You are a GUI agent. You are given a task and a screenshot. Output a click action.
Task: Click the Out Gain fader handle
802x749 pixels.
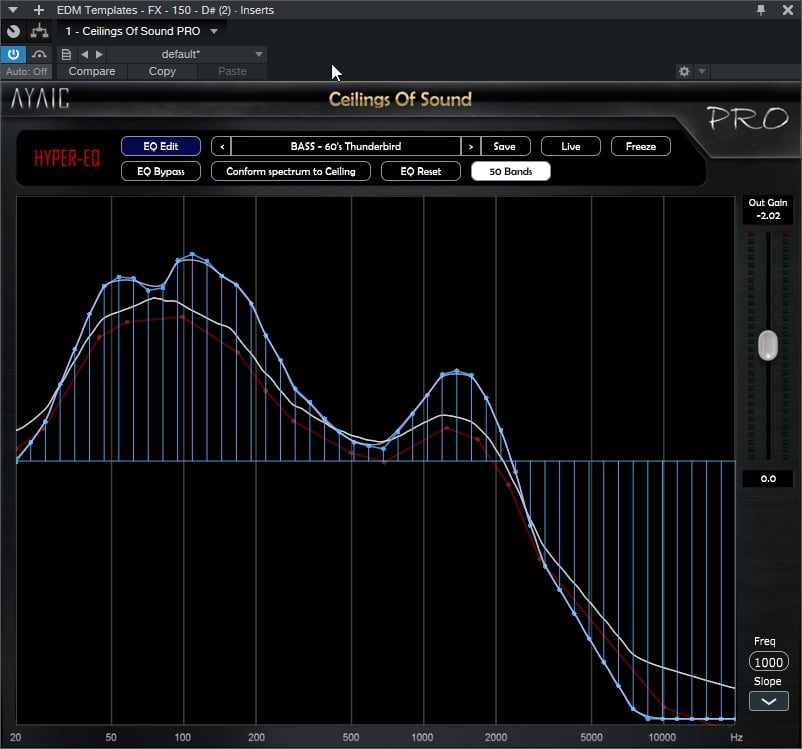[x=768, y=345]
